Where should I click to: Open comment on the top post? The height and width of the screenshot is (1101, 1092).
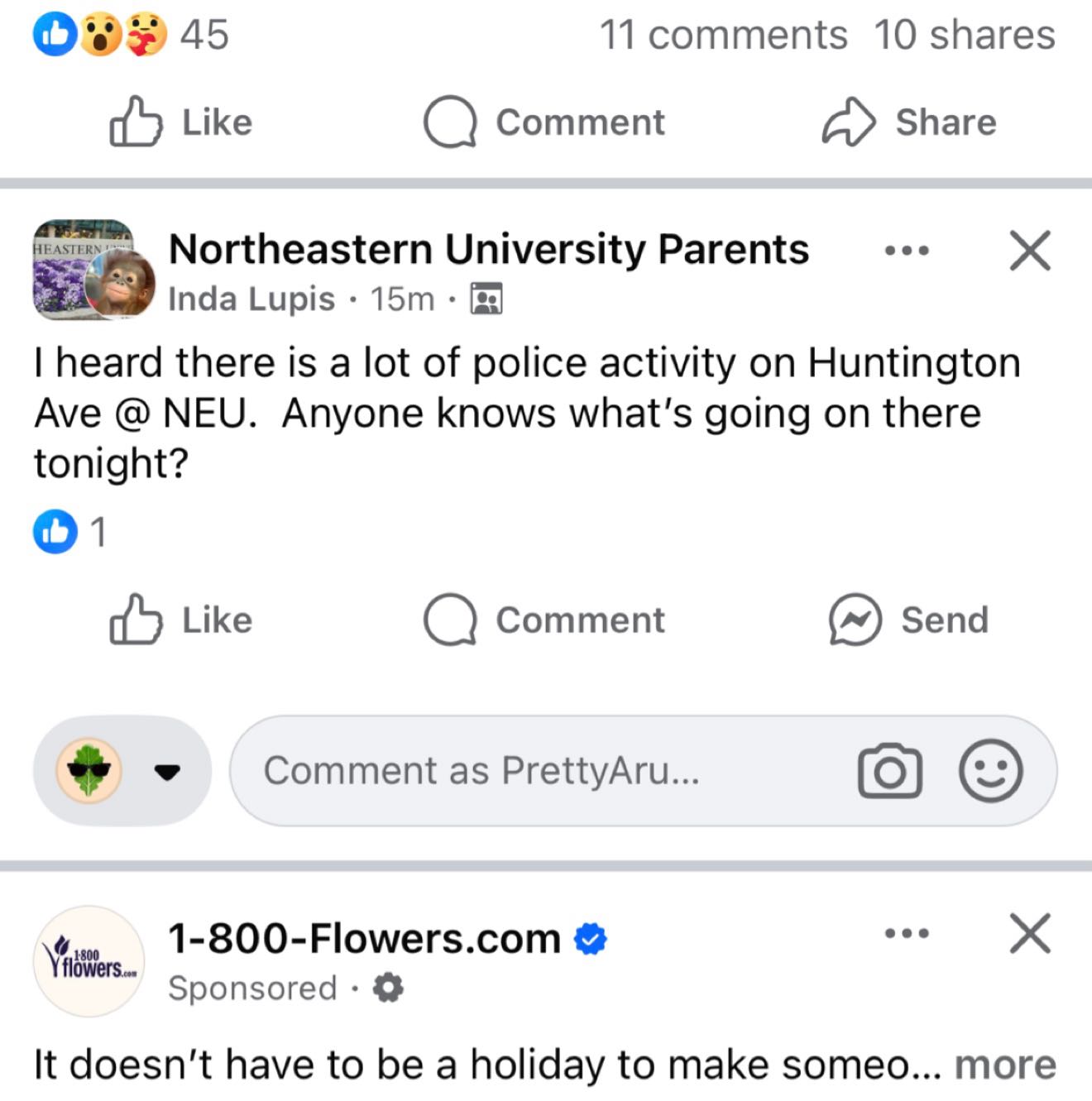pyautogui.click(x=544, y=122)
